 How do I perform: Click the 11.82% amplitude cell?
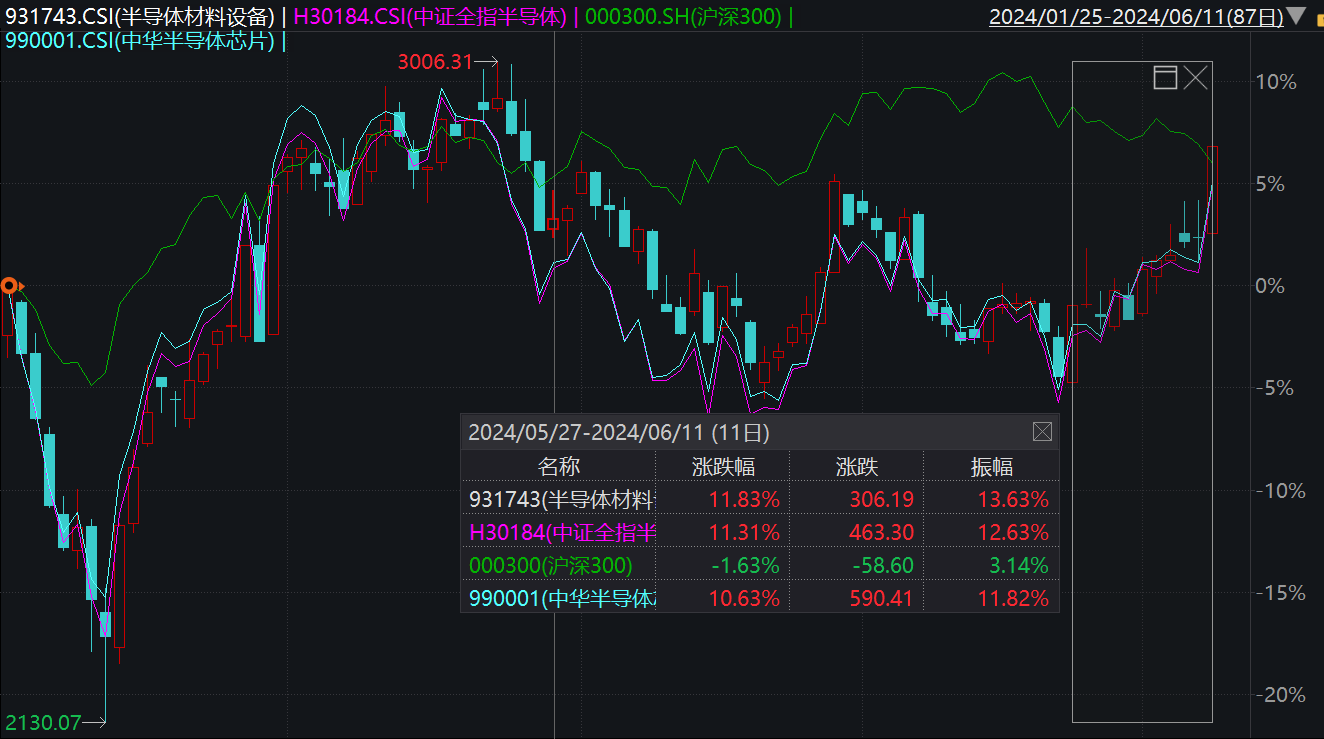(1013, 598)
